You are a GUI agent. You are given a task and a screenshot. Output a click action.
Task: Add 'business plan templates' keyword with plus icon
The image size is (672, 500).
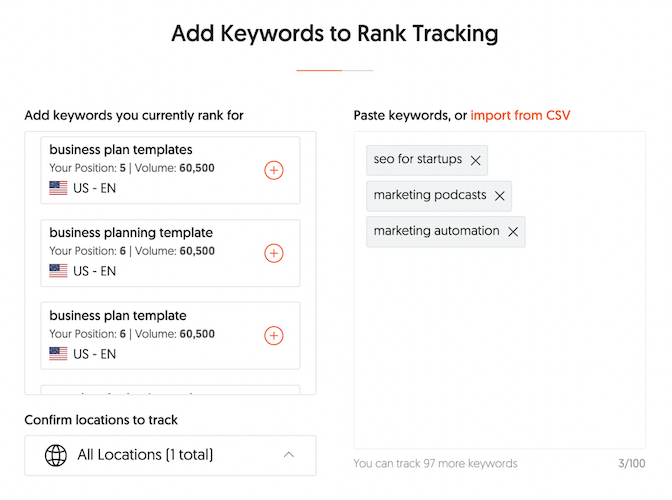[x=273, y=170]
